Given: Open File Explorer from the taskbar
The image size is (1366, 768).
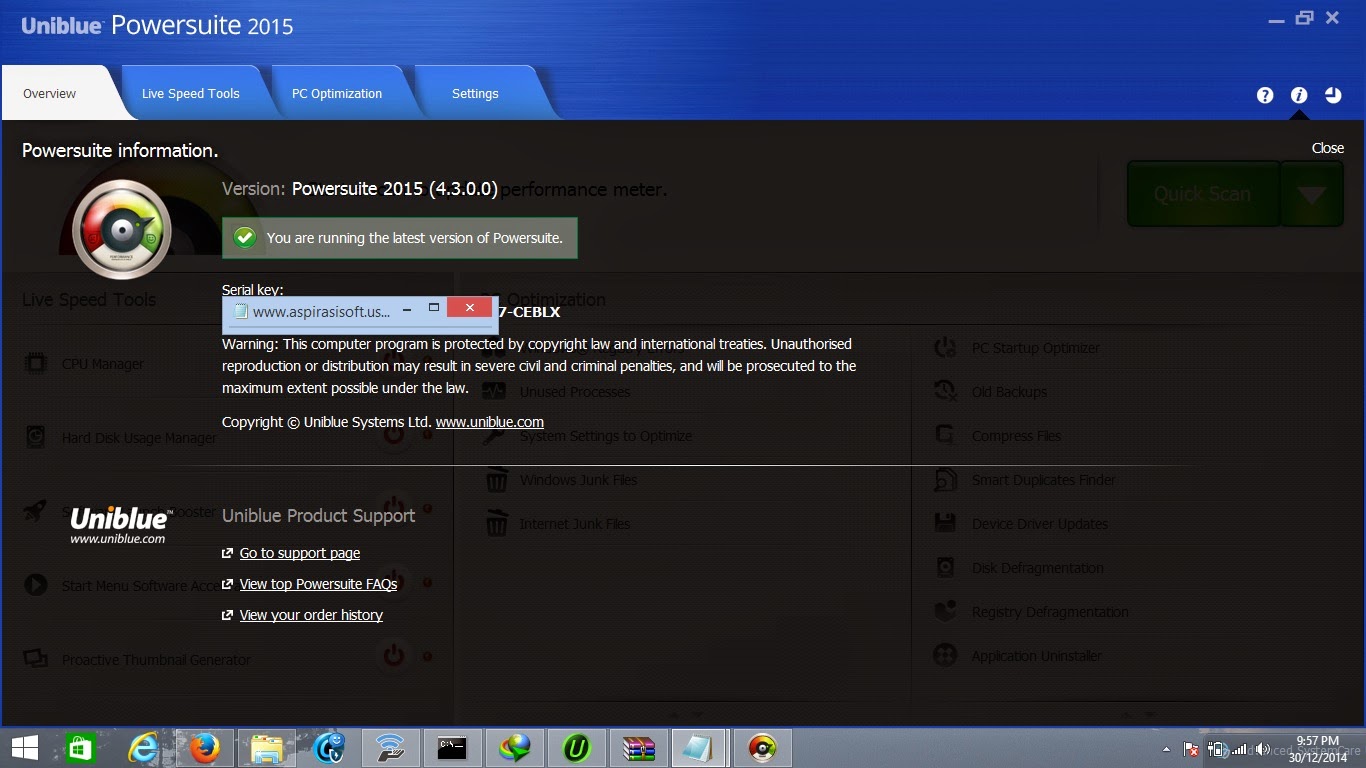Looking at the screenshot, I should (x=268, y=748).
